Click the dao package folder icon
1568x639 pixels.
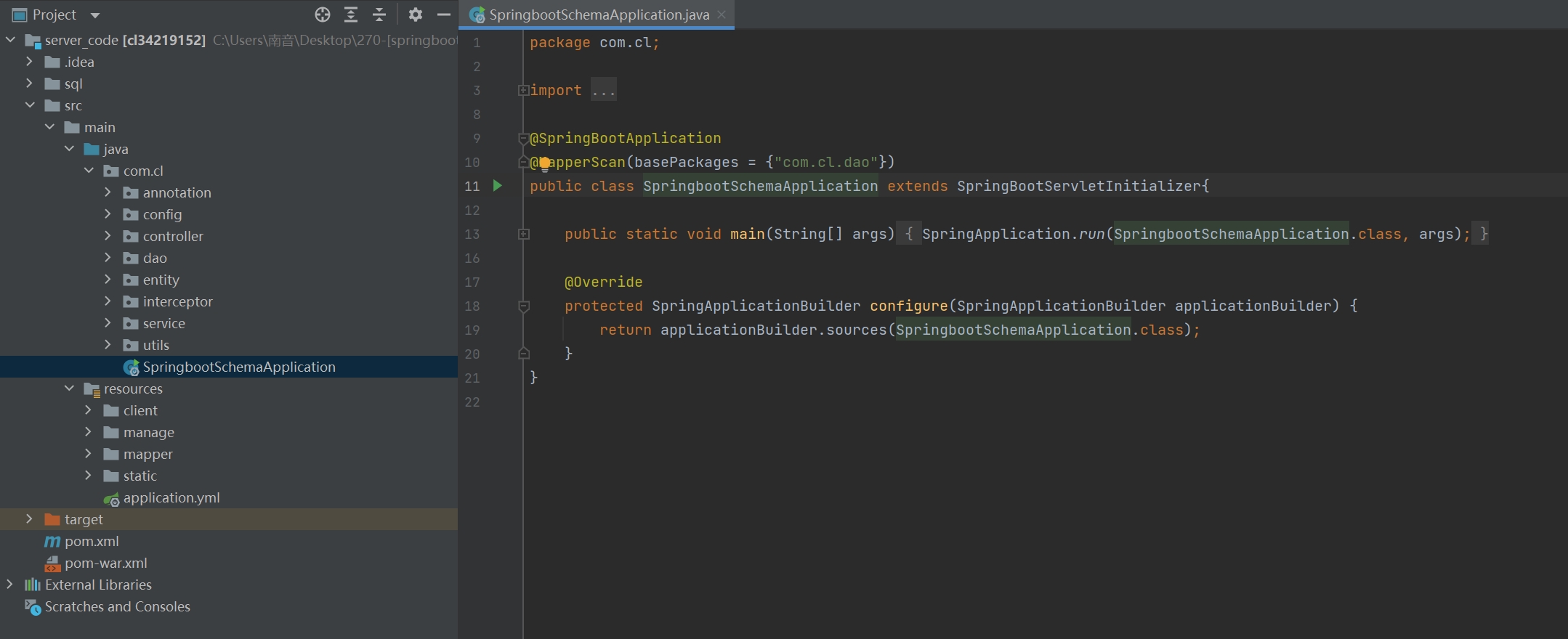tap(131, 258)
